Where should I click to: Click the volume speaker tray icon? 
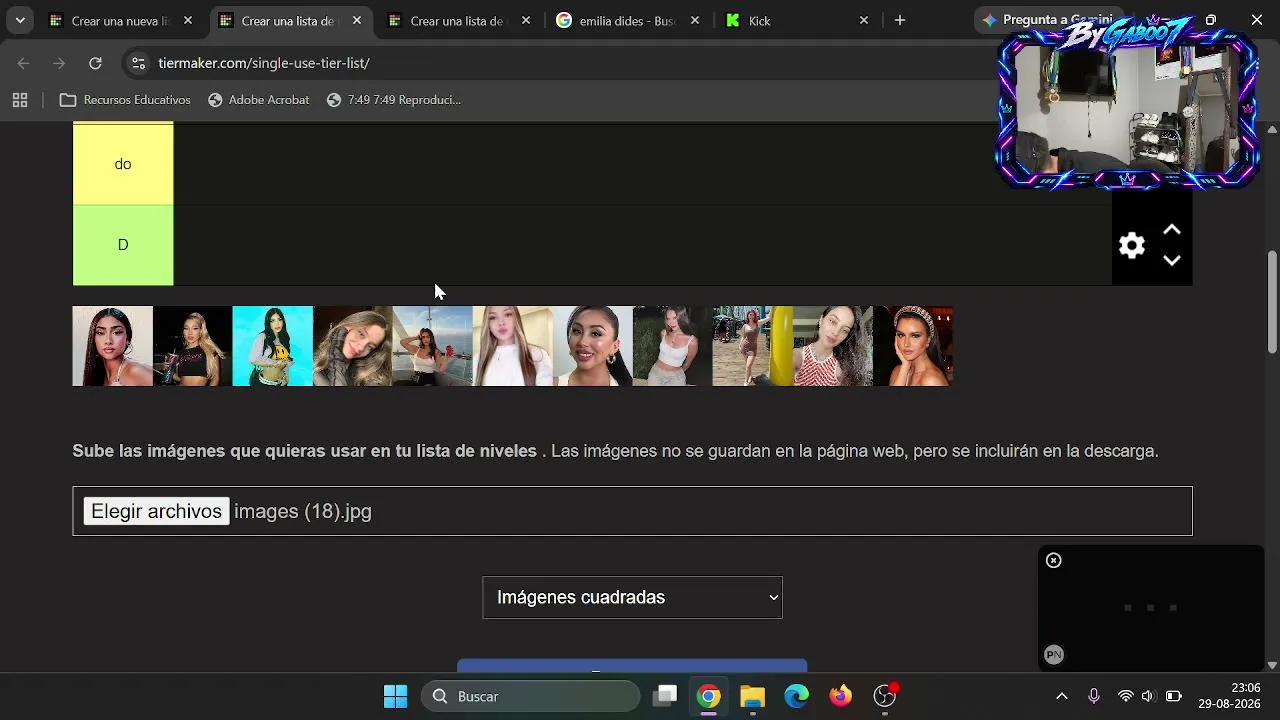pyautogui.click(x=1148, y=696)
